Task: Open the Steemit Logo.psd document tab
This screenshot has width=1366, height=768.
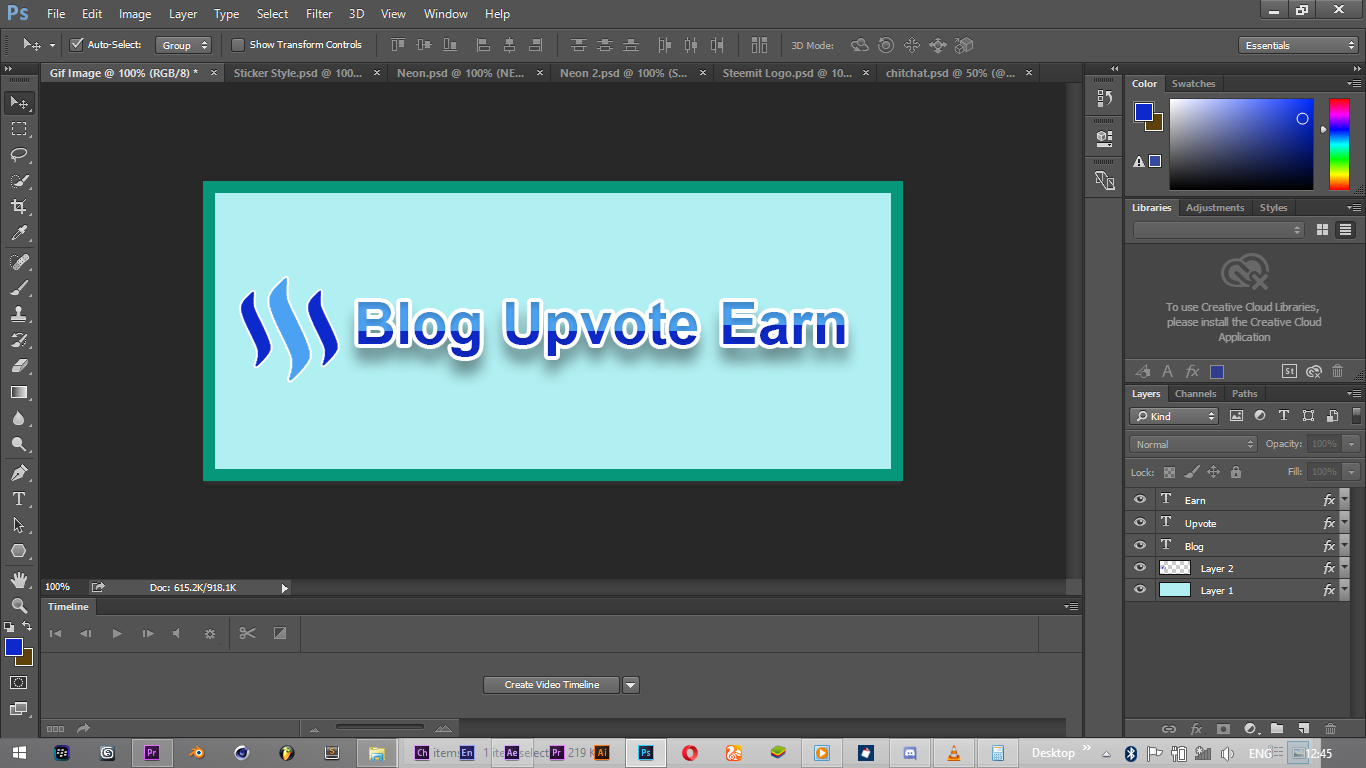Action: [x=795, y=73]
